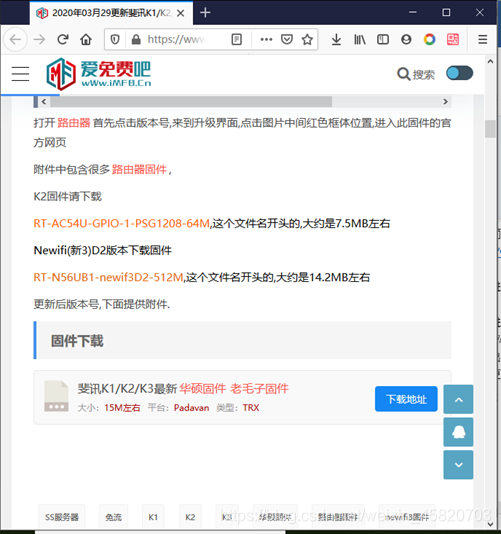Jump to page top with up chevron
The width and height of the screenshot is (501, 534).
click(x=458, y=399)
